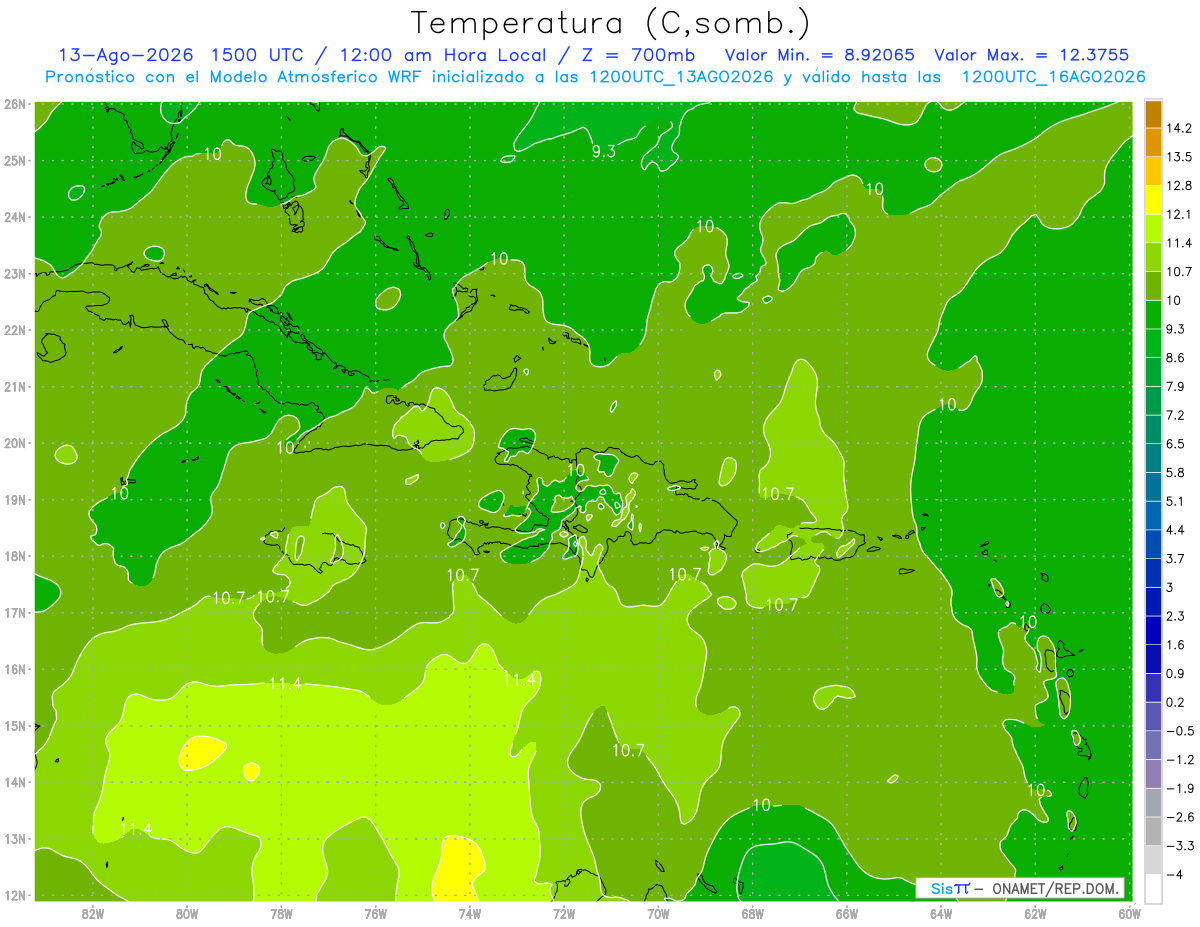Pick the blue legend swatch between 3 and 3.7

click(x=1153, y=572)
